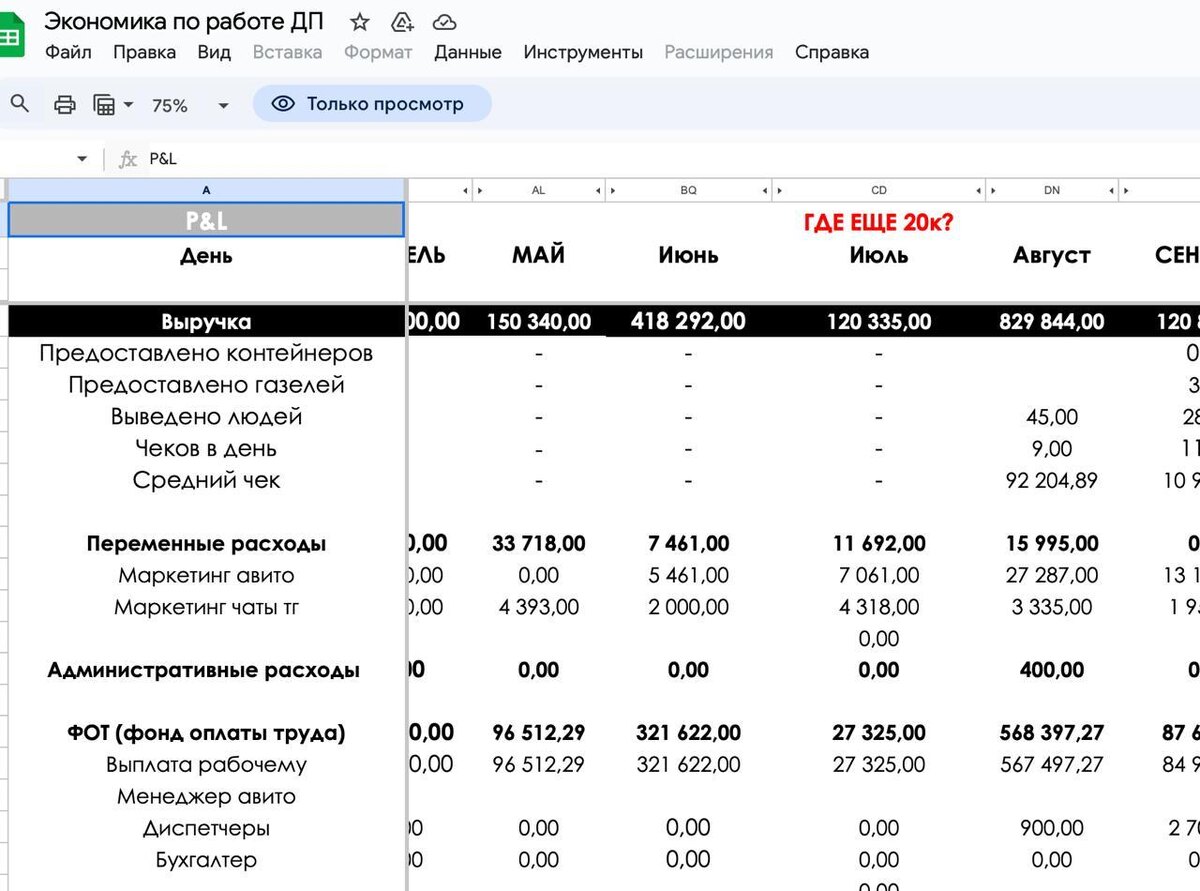This screenshot has height=891, width=1200.
Task: Select column A header
Action: point(206,190)
